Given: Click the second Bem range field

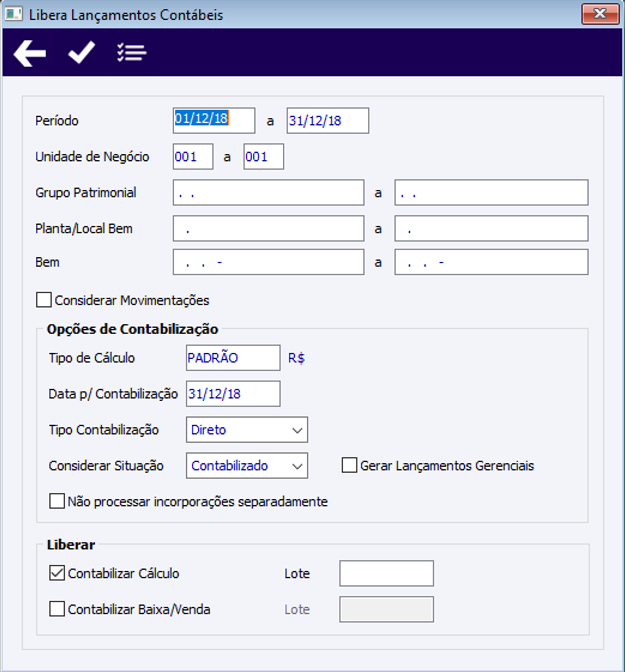Looking at the screenshot, I should (x=491, y=262).
